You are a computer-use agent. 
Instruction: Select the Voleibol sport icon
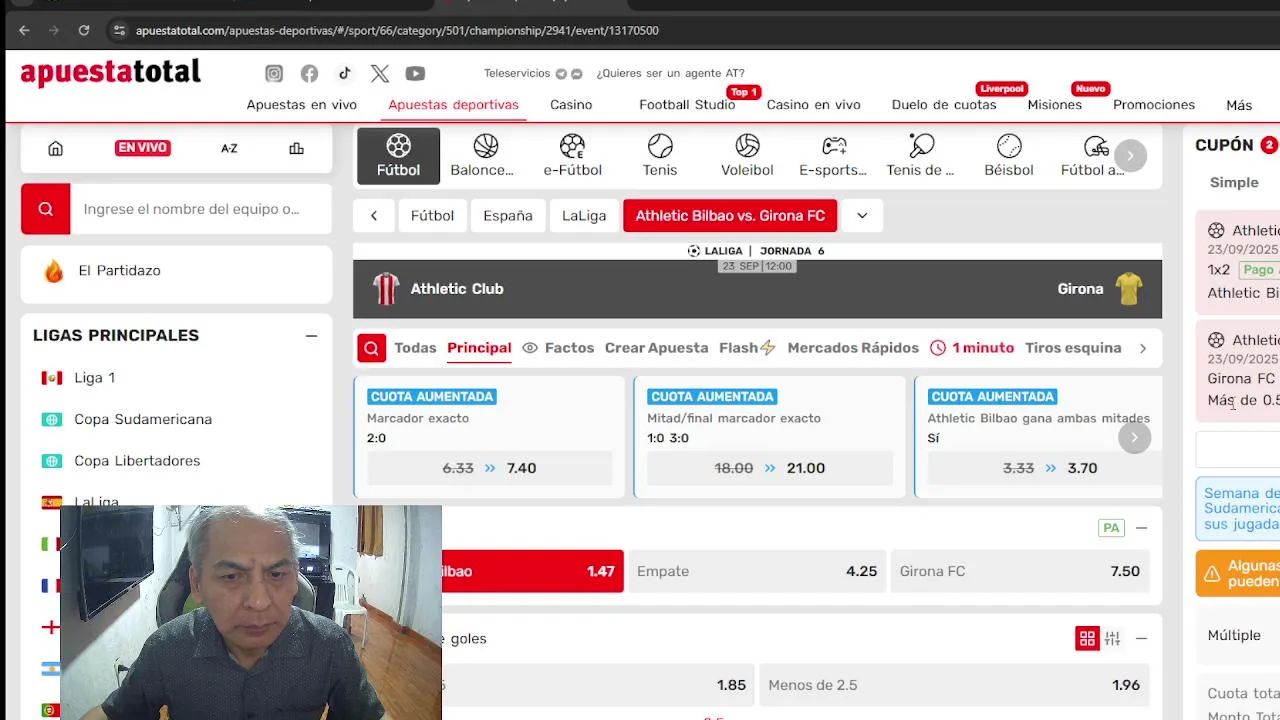(747, 156)
